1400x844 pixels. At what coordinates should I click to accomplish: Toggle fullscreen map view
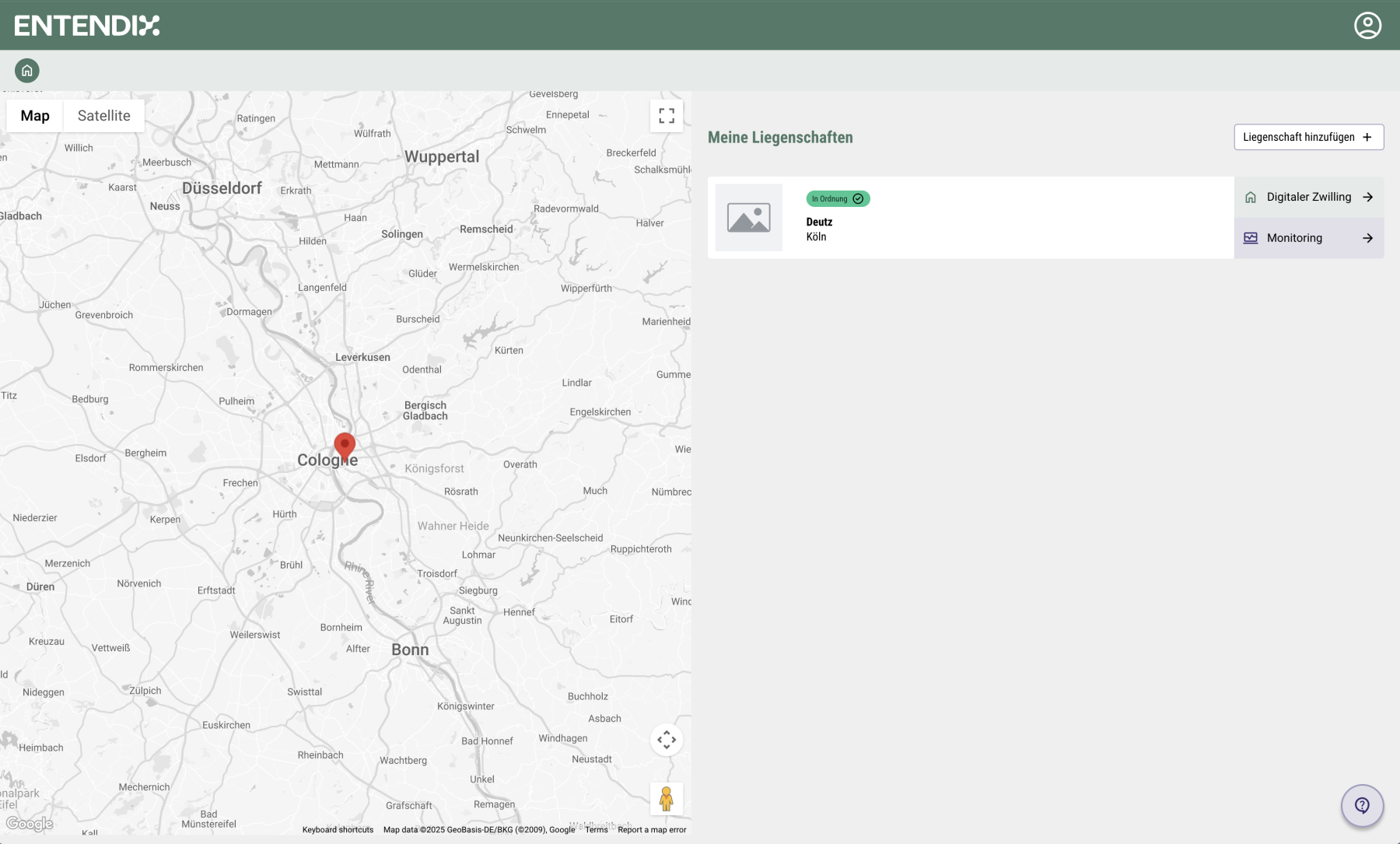[x=667, y=116]
